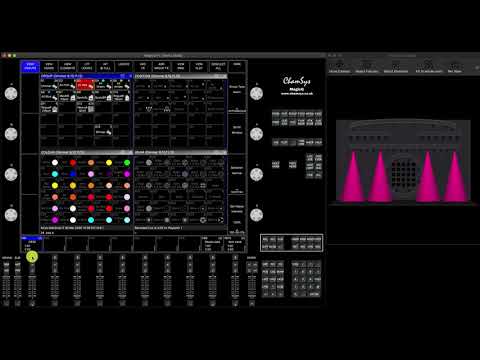Click the green macOS window zoom button
The image size is (480, 360).
[x=14, y=55]
